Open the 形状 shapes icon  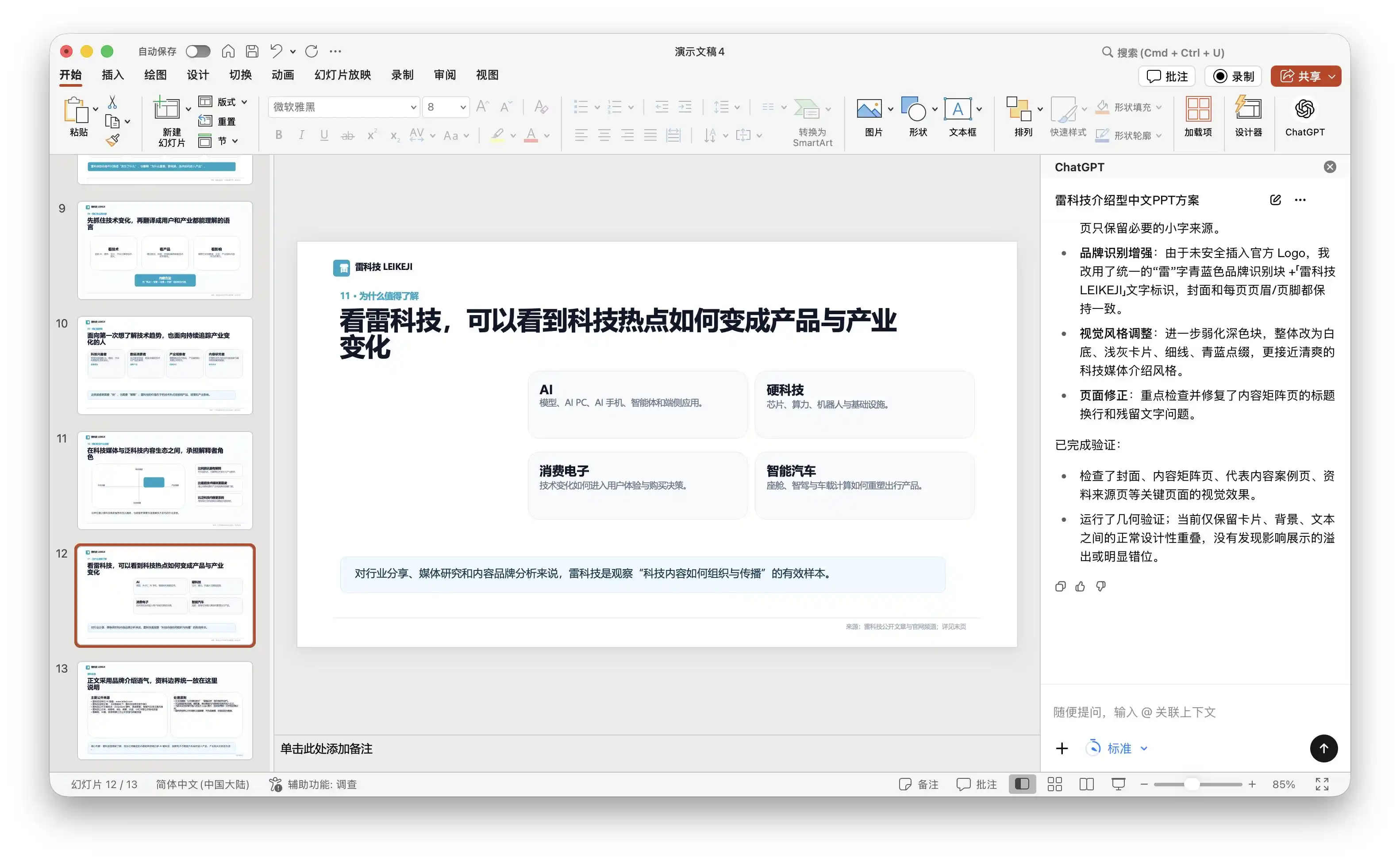913,108
